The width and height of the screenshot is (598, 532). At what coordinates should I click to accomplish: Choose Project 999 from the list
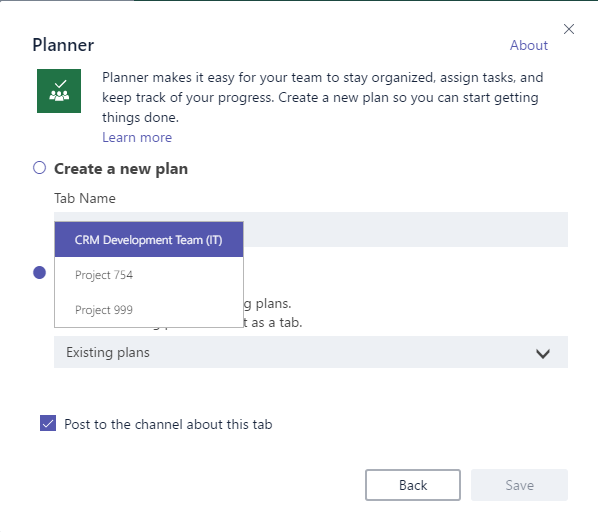(149, 309)
